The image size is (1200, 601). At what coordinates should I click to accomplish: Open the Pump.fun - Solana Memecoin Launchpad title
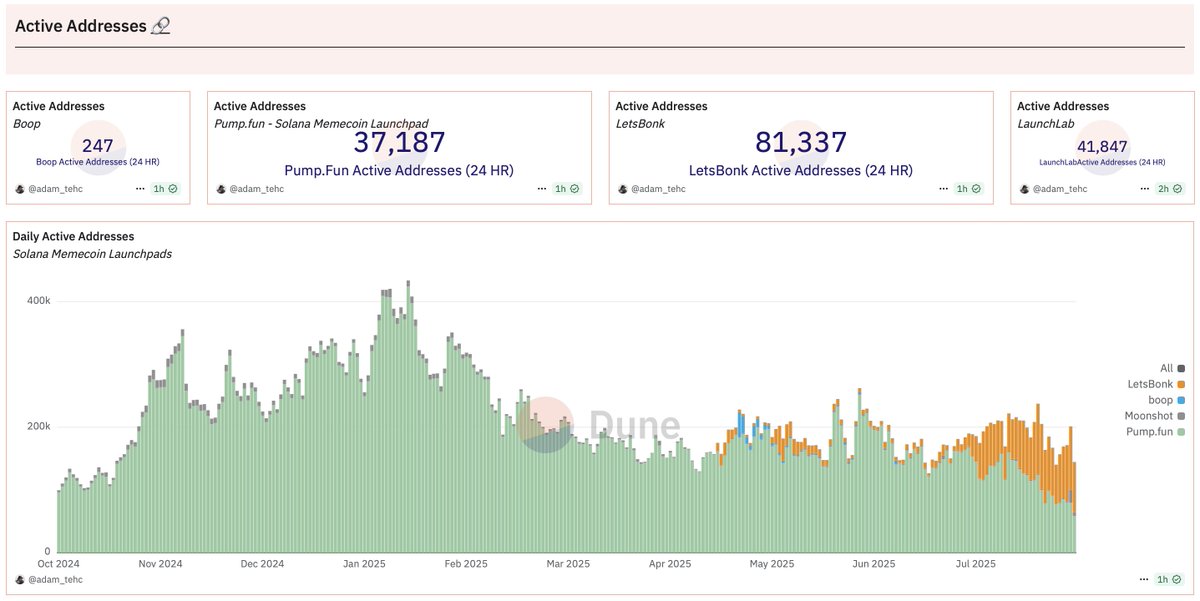point(323,123)
